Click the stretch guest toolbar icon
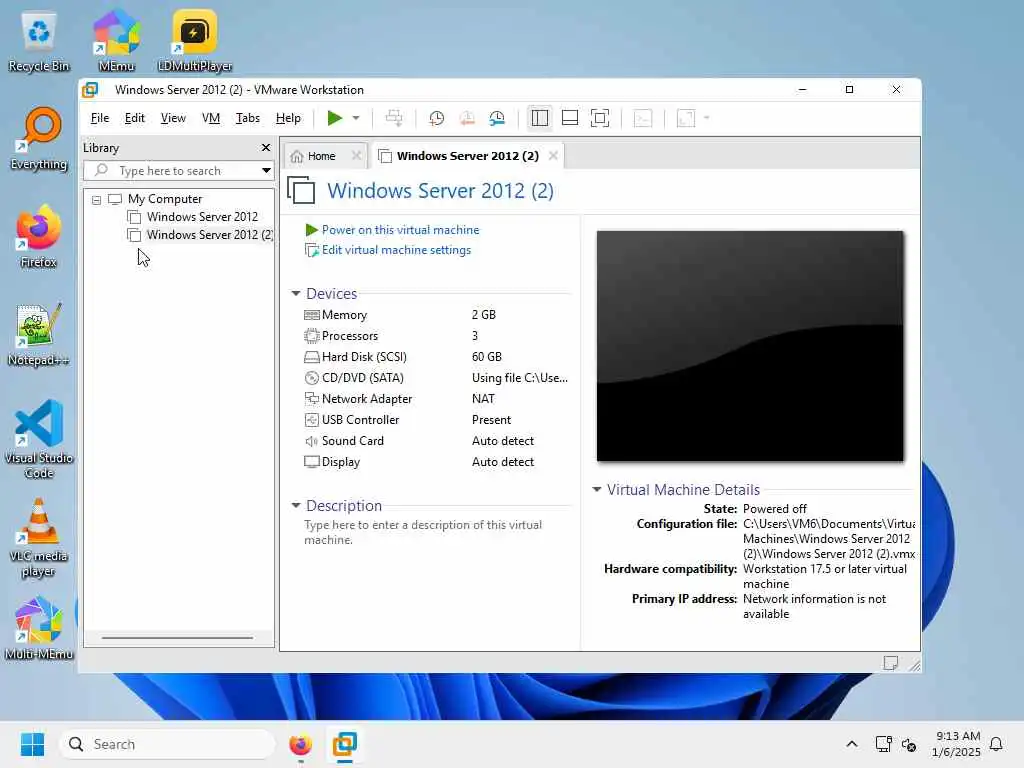1024x768 pixels. click(x=686, y=118)
